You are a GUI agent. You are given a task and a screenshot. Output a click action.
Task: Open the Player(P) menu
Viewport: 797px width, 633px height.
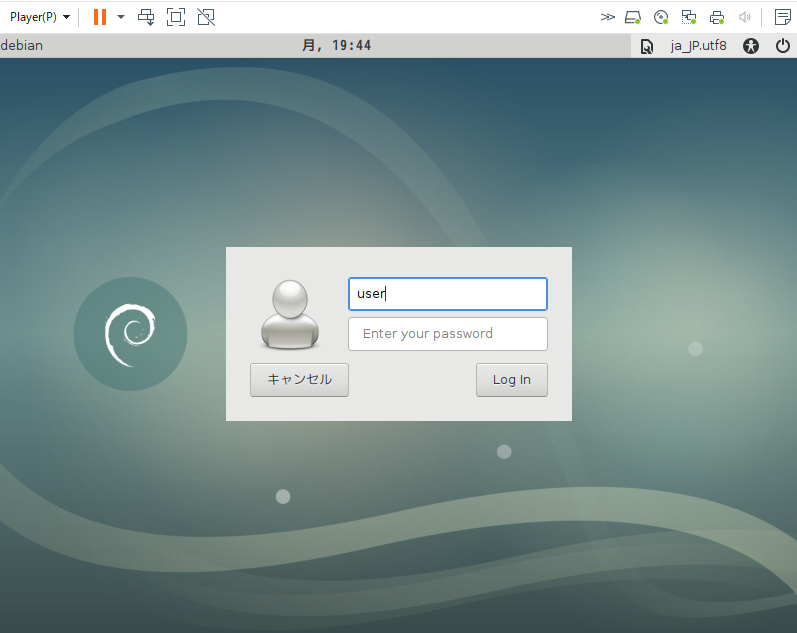click(39, 17)
